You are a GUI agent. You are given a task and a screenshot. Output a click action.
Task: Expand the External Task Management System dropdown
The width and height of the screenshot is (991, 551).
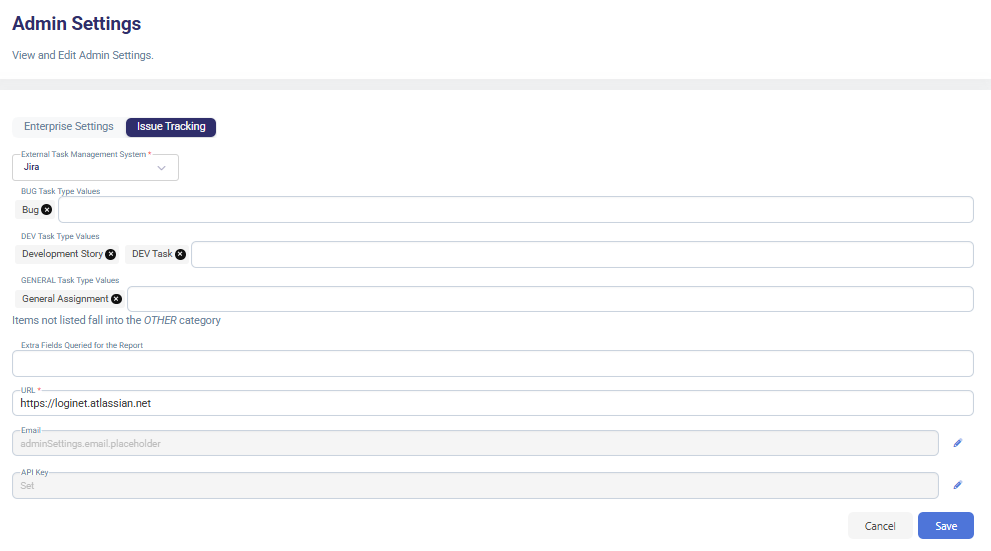[161, 168]
